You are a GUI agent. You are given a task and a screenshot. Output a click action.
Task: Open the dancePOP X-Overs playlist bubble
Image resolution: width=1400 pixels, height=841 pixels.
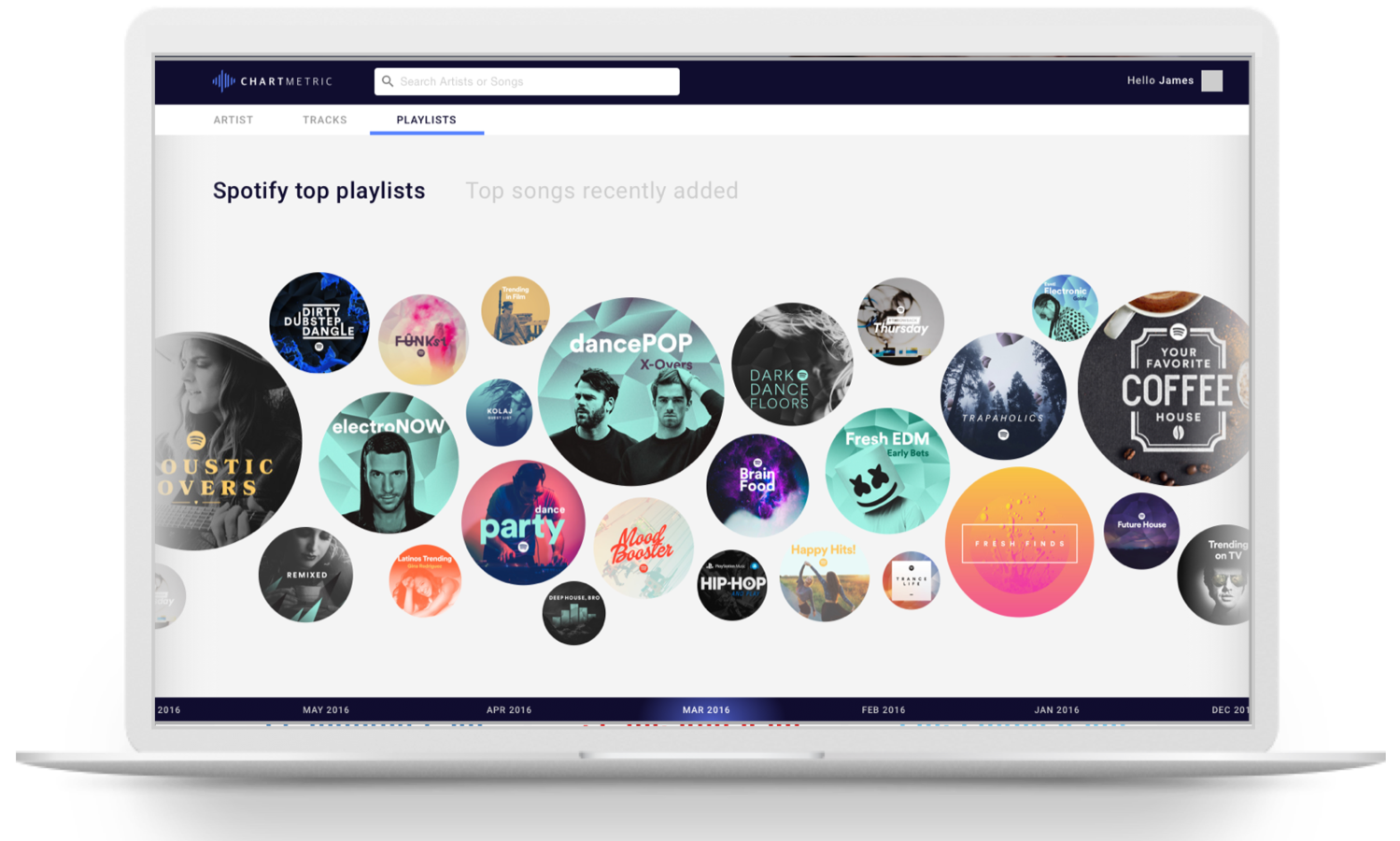point(631,392)
